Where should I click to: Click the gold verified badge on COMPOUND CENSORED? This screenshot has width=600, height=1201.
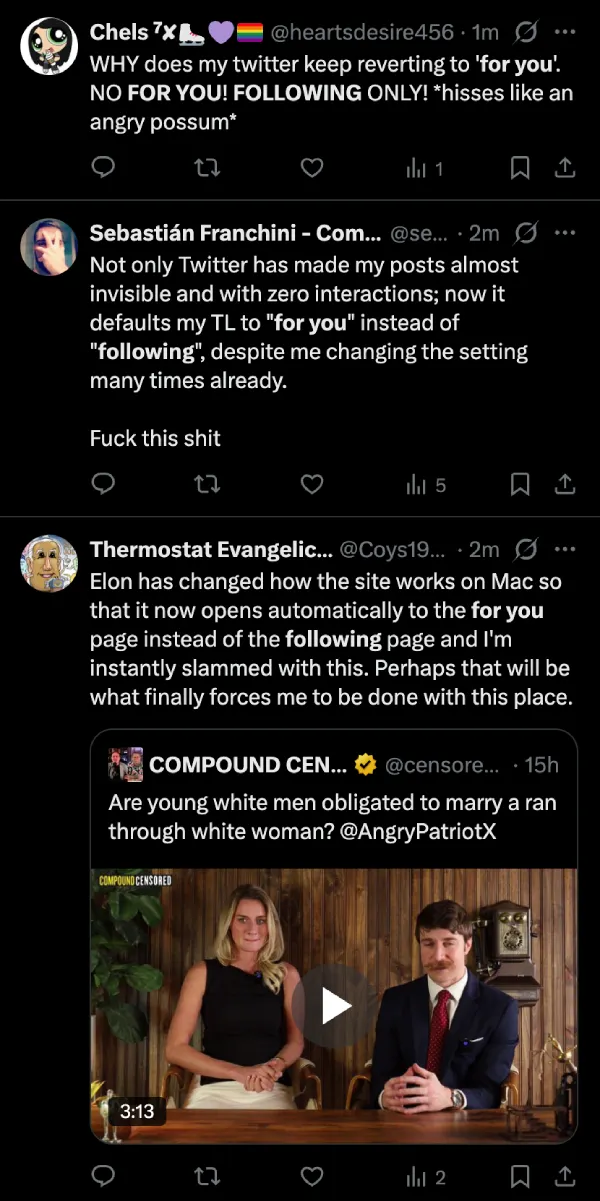click(366, 764)
